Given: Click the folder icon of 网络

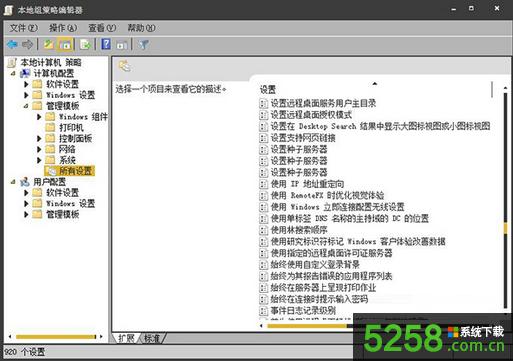Looking at the screenshot, I should tap(50, 149).
